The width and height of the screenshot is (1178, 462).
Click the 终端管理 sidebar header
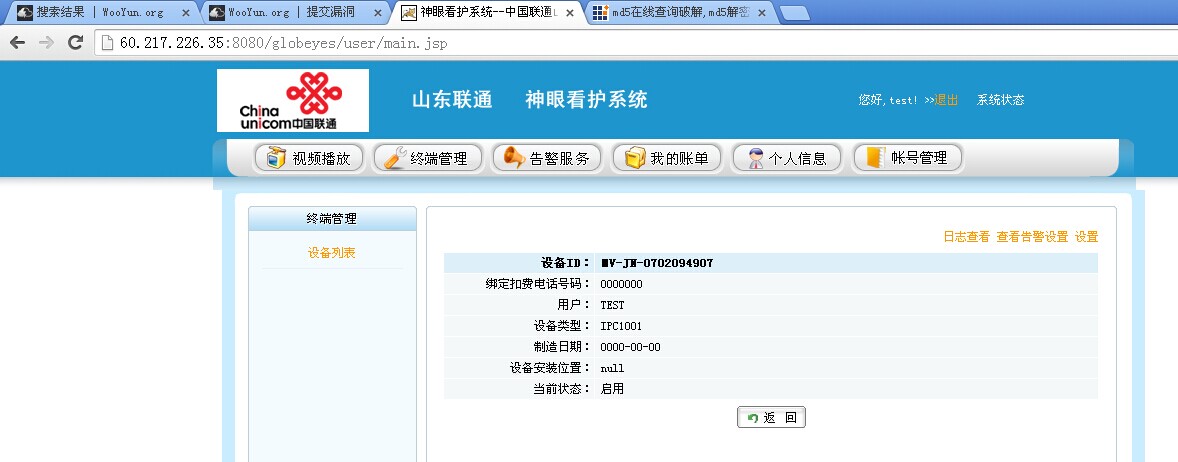point(332,219)
